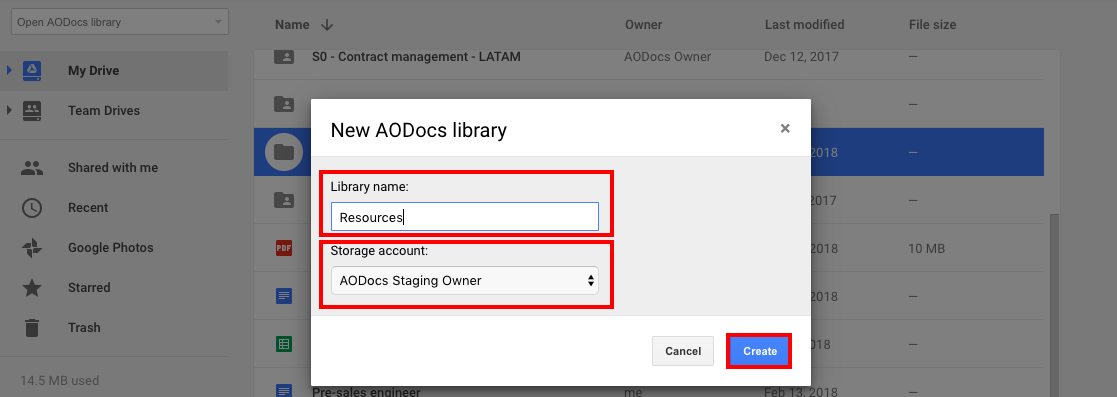Open the Recent clock icon
This screenshot has height=397, width=1117.
(x=31, y=208)
